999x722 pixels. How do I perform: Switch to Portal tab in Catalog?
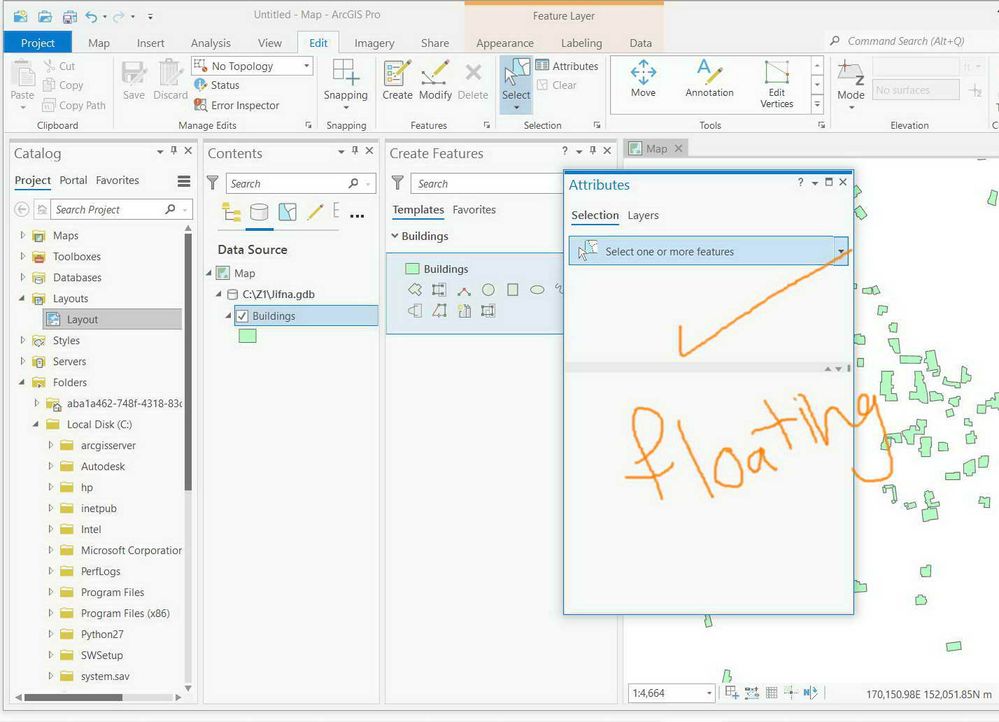pos(73,180)
